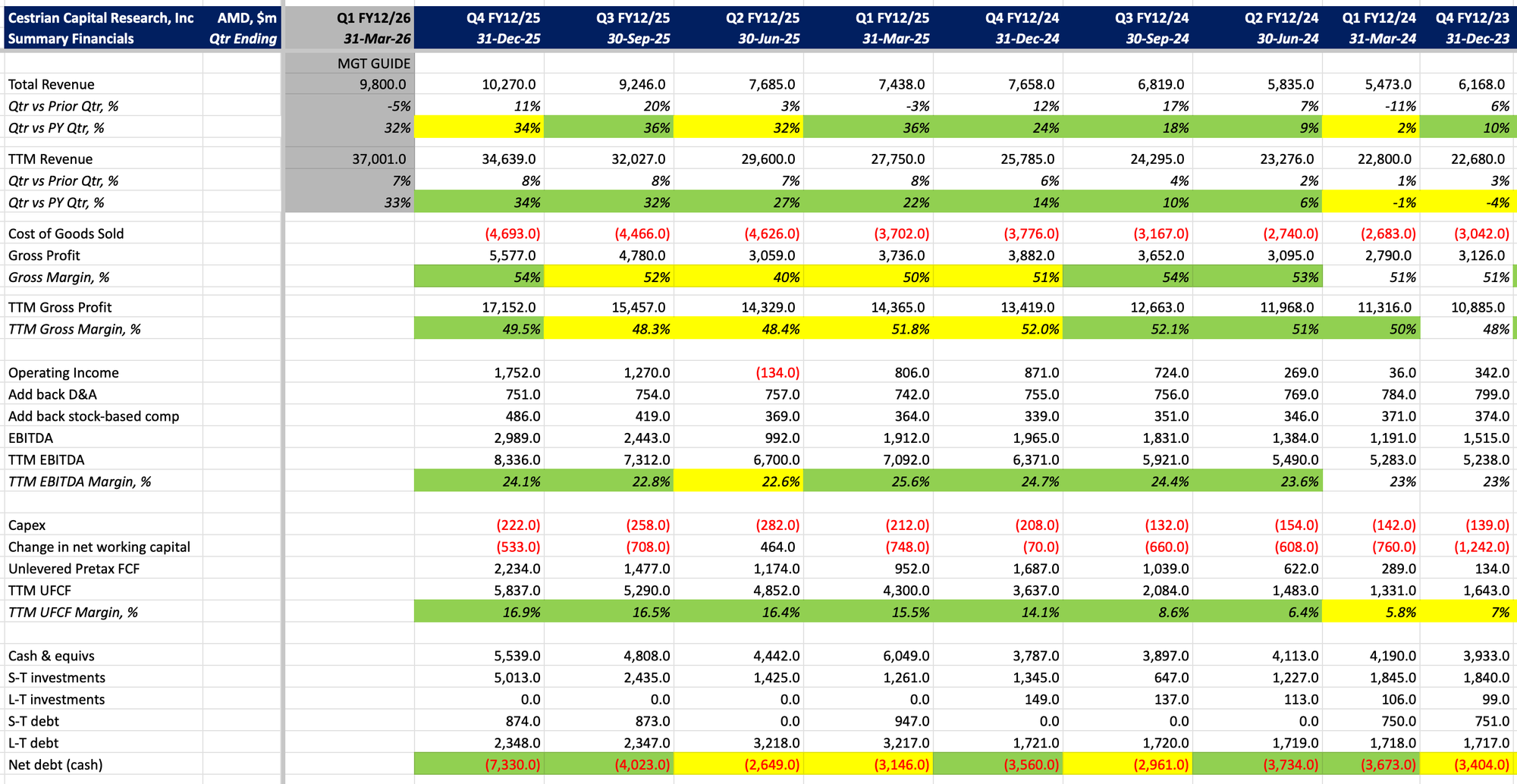Click the 'Q4 FY12/25' column header
Image resolution: width=1517 pixels, height=784 pixels.
tap(504, 17)
